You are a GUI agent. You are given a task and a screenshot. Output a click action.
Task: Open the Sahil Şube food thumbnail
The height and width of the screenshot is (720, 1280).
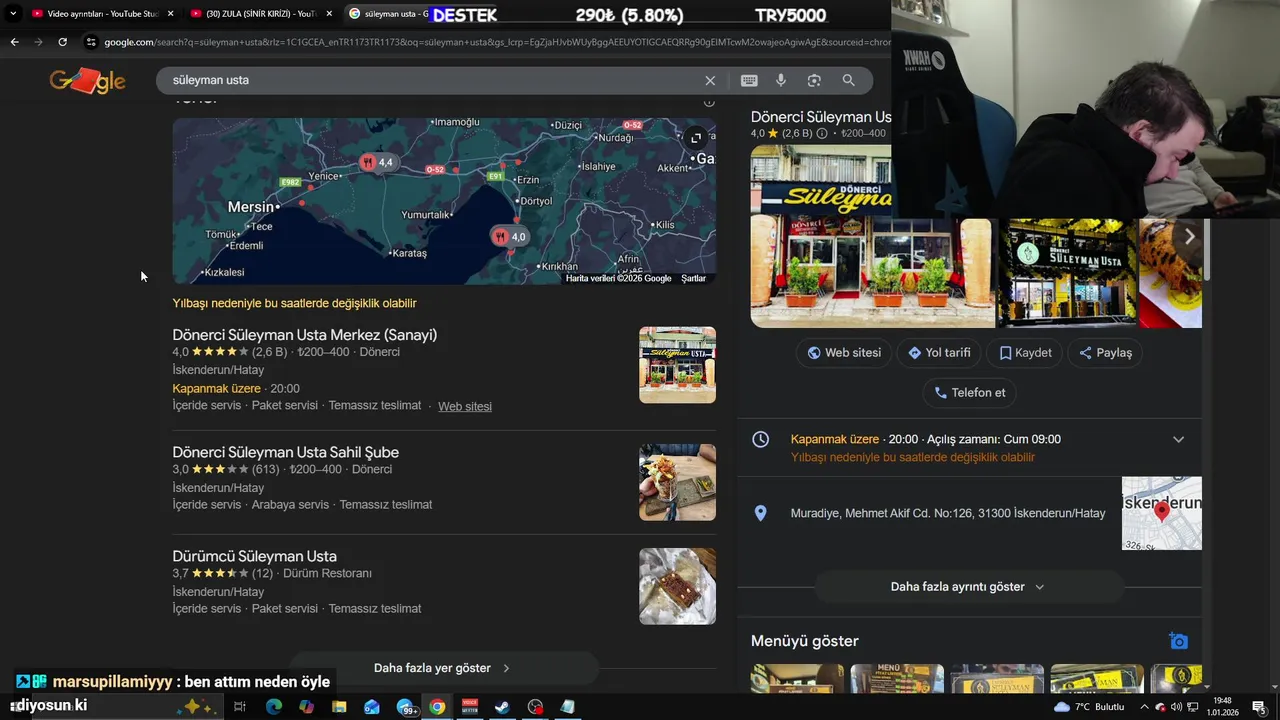pyautogui.click(x=677, y=482)
